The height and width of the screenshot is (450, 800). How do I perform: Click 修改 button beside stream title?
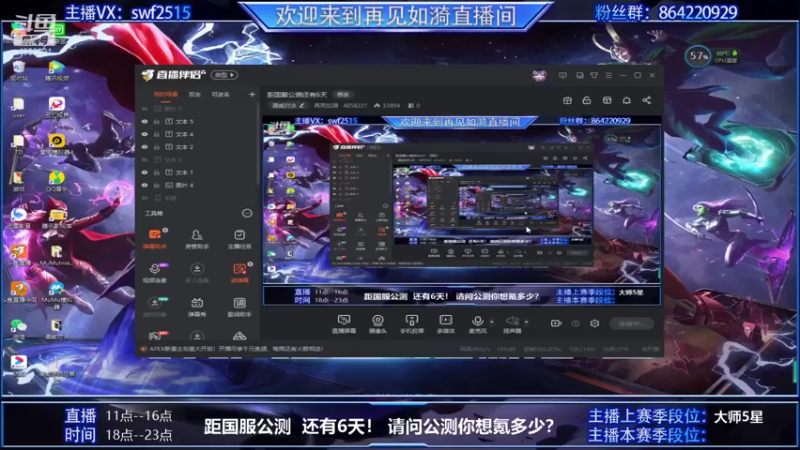tap(342, 94)
